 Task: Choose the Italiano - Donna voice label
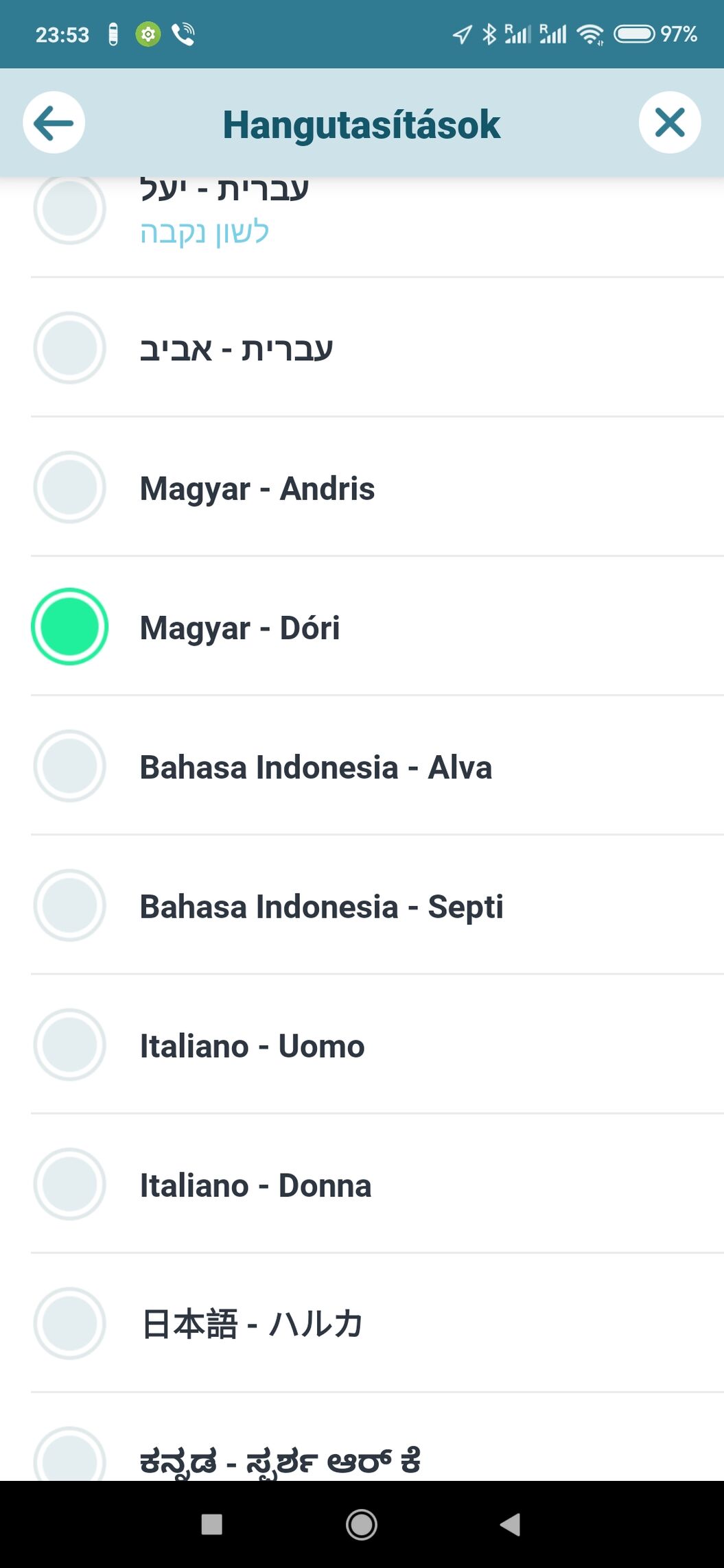pyautogui.click(x=255, y=1185)
